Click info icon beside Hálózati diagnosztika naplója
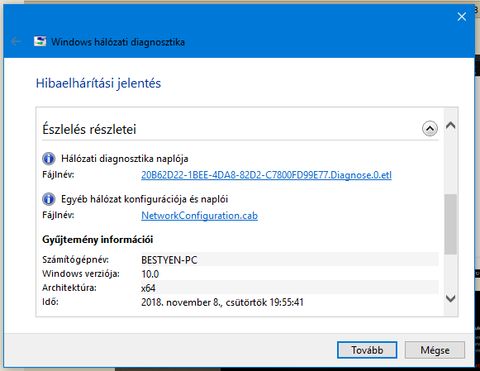This screenshot has width=480, height=371. click(49, 158)
